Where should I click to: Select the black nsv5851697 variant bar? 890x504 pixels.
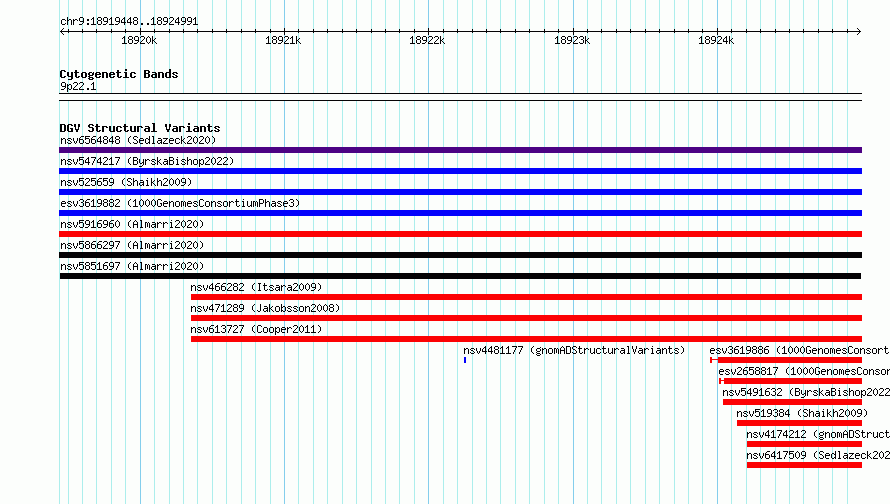460,276
